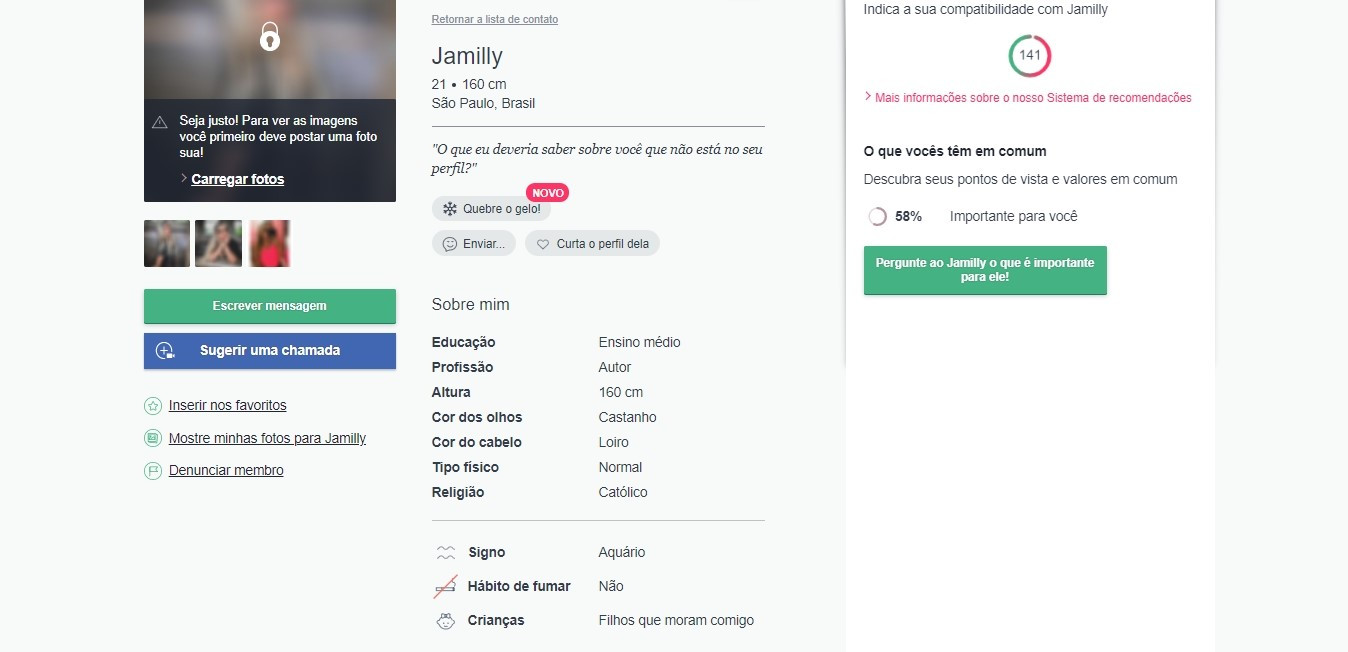Click the star icon for favoritos
Screen dimensions: 1348x652
[x=153, y=406]
